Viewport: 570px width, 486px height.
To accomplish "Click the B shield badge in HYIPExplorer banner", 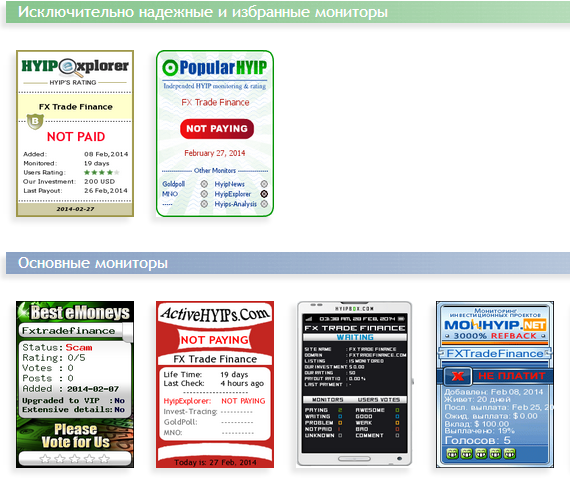I will (x=35, y=121).
